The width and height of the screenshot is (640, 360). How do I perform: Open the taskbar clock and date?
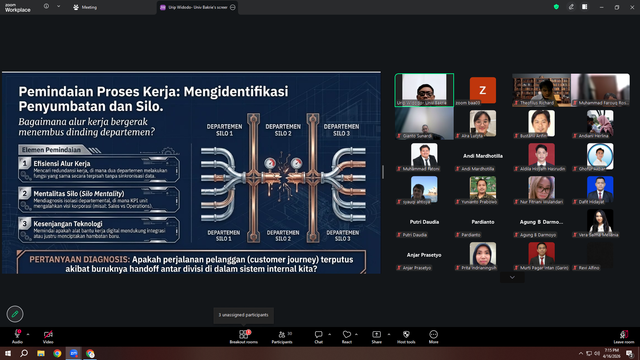pos(612,353)
